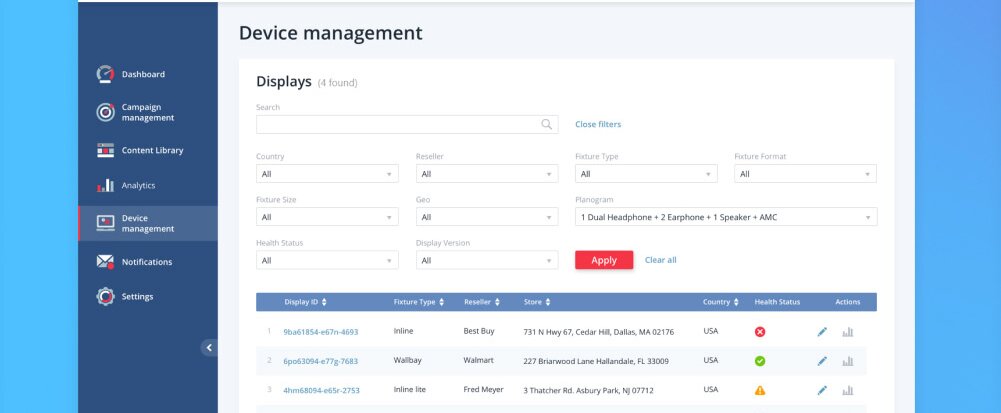Open Campaign management from sidebar
The image size is (1001, 413).
[147, 112]
